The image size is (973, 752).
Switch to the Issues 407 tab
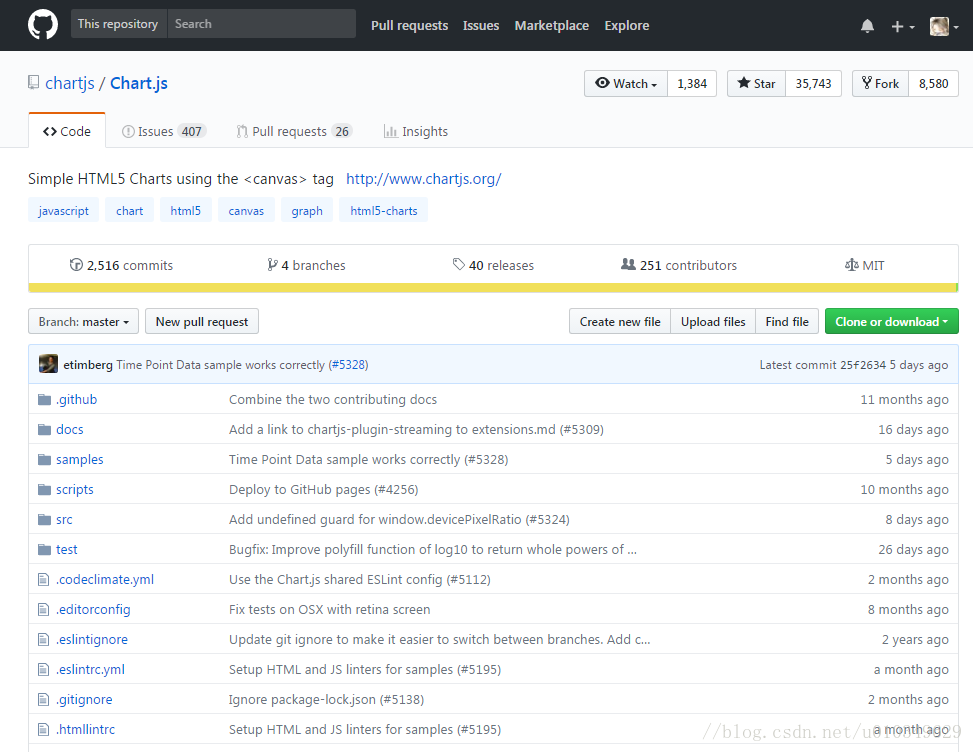(x=164, y=132)
